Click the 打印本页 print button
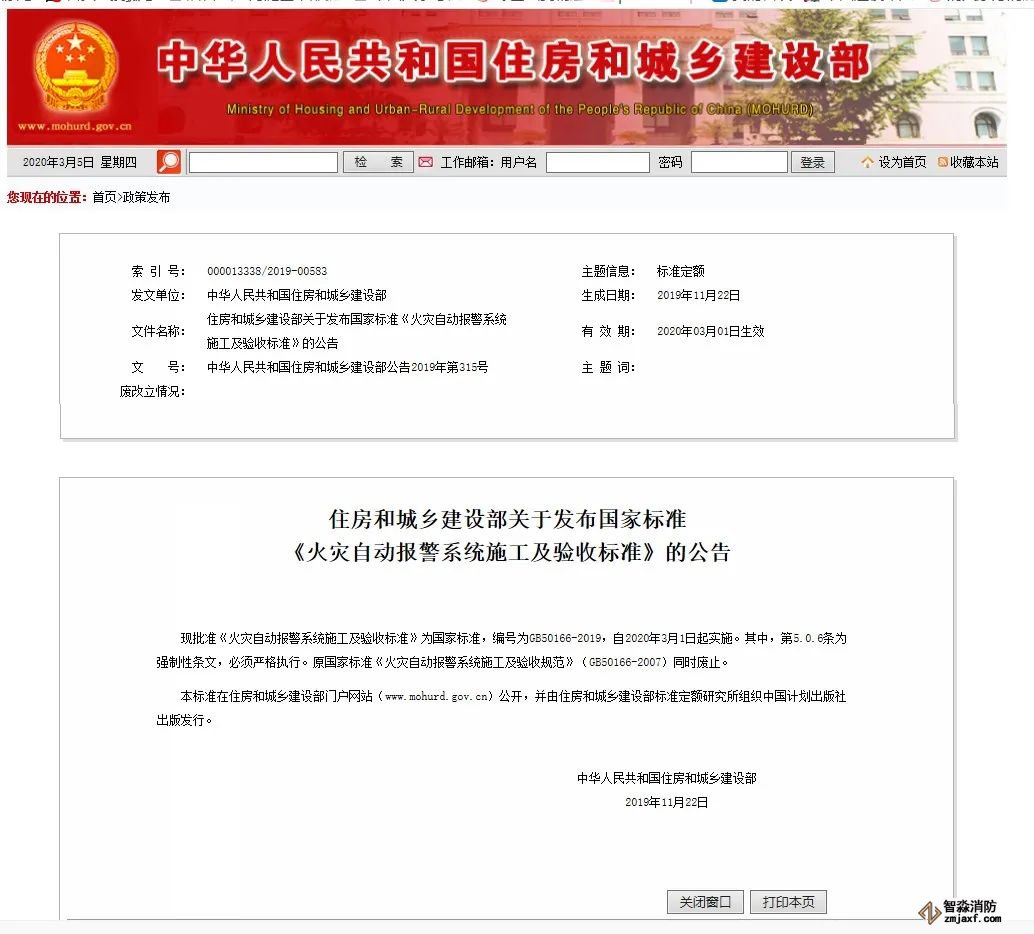1034x934 pixels. [788, 902]
